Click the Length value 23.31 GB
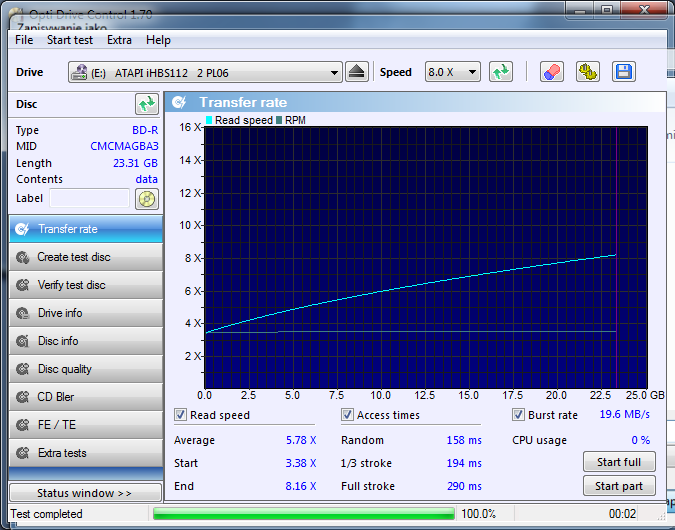 [x=135, y=163]
